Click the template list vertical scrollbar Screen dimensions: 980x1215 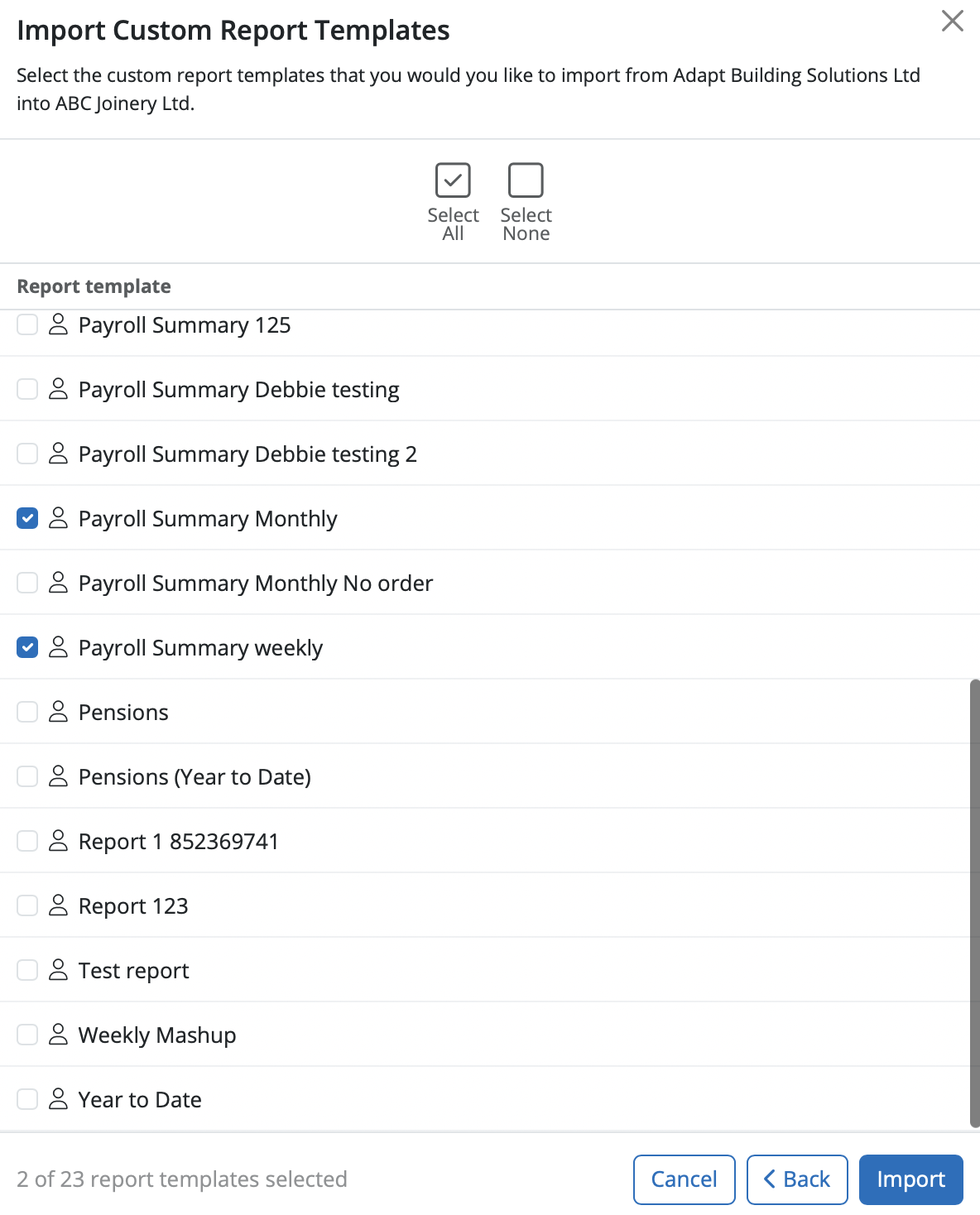click(x=974, y=902)
